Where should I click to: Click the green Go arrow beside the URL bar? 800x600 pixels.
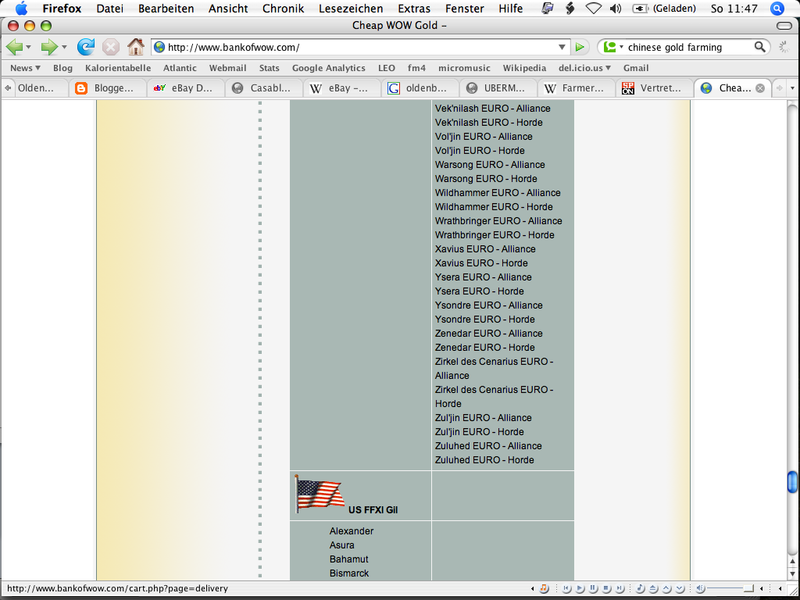click(580, 47)
